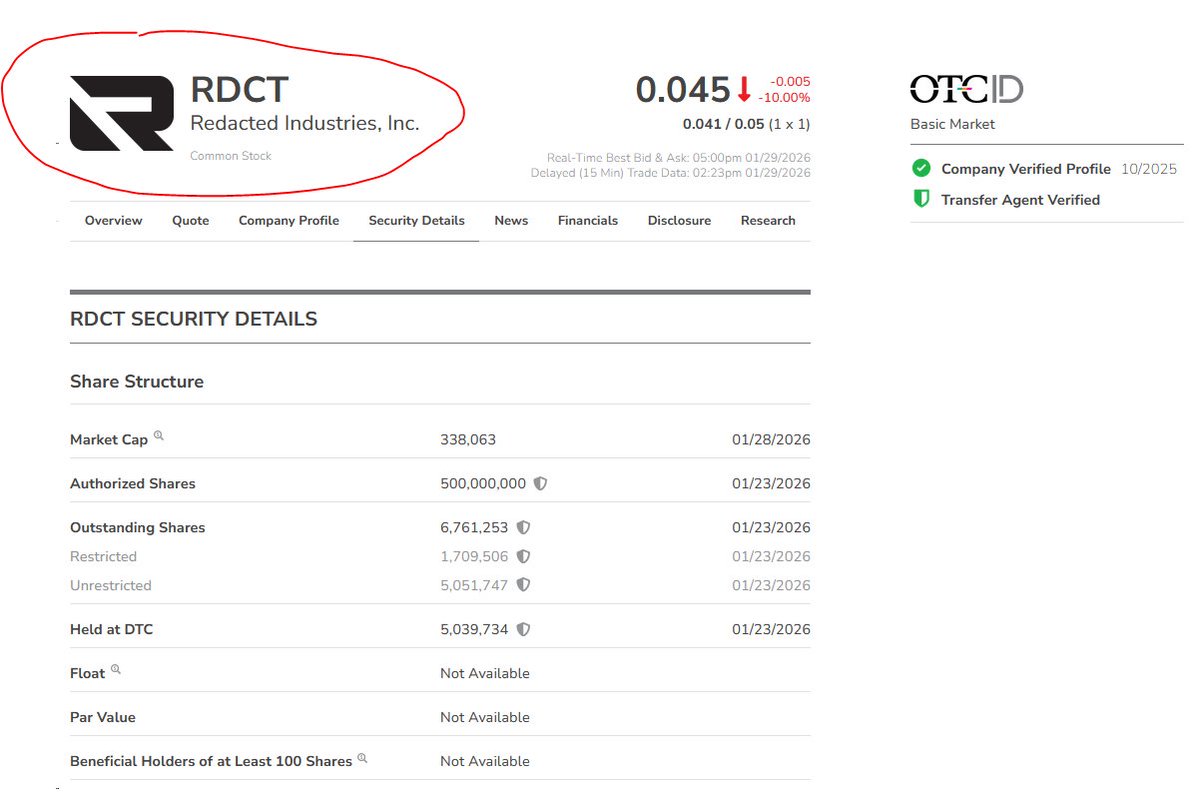
Task: Click the Share Structure heading
Action: pos(137,381)
